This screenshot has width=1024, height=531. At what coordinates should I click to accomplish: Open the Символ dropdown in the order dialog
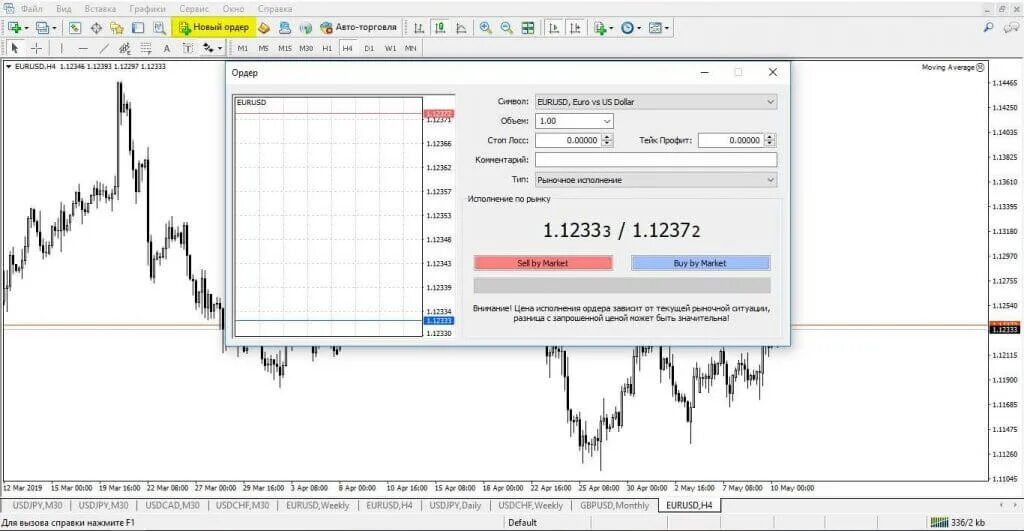656,102
